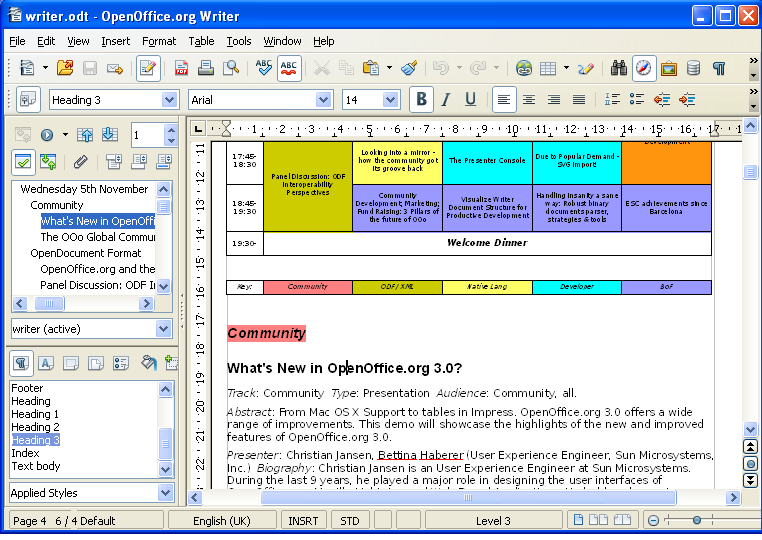762x540 pixels.
Task: Toggle the Navigator compass icon
Action: coord(644,69)
